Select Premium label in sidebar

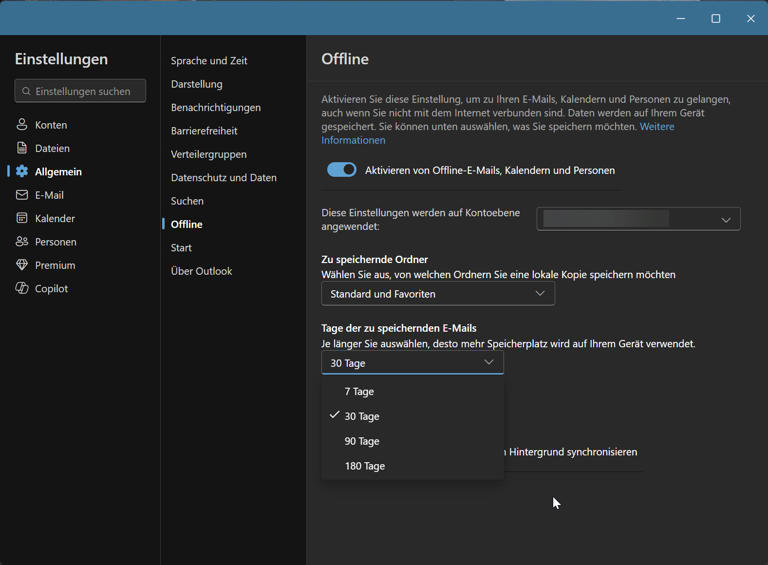coord(55,265)
